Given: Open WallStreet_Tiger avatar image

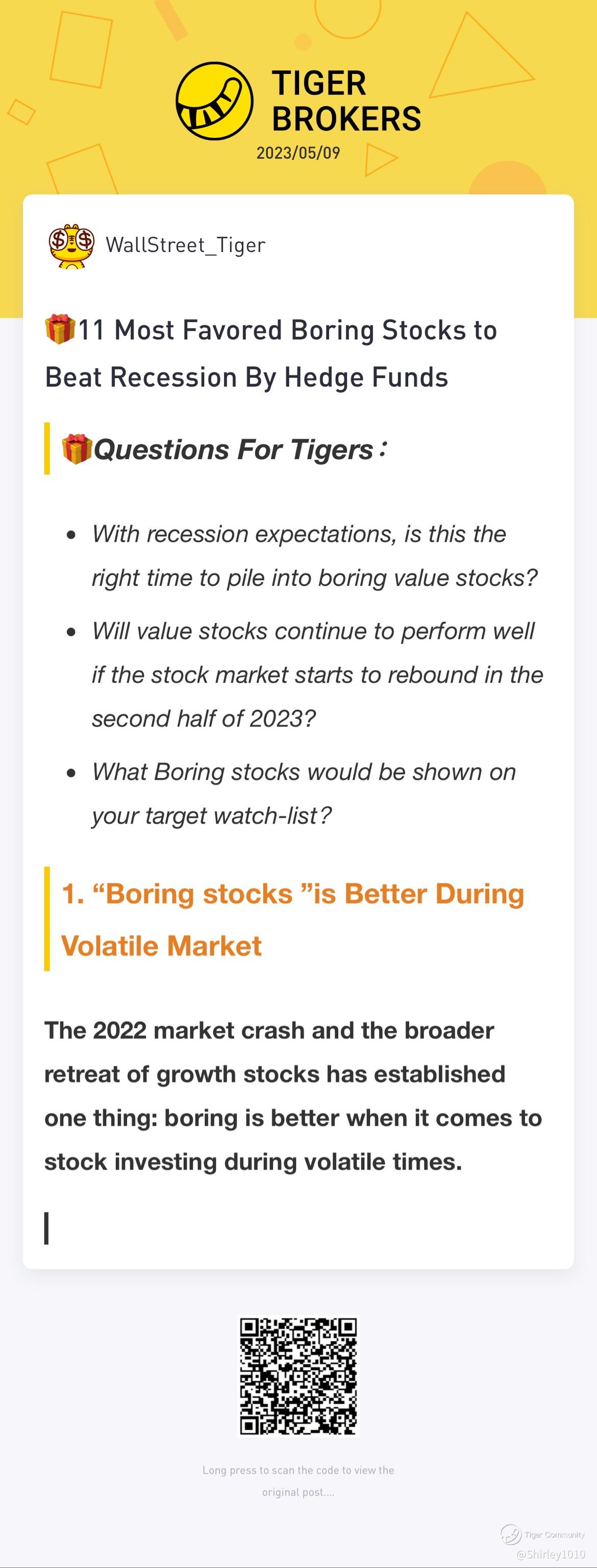Looking at the screenshot, I should click(72, 245).
